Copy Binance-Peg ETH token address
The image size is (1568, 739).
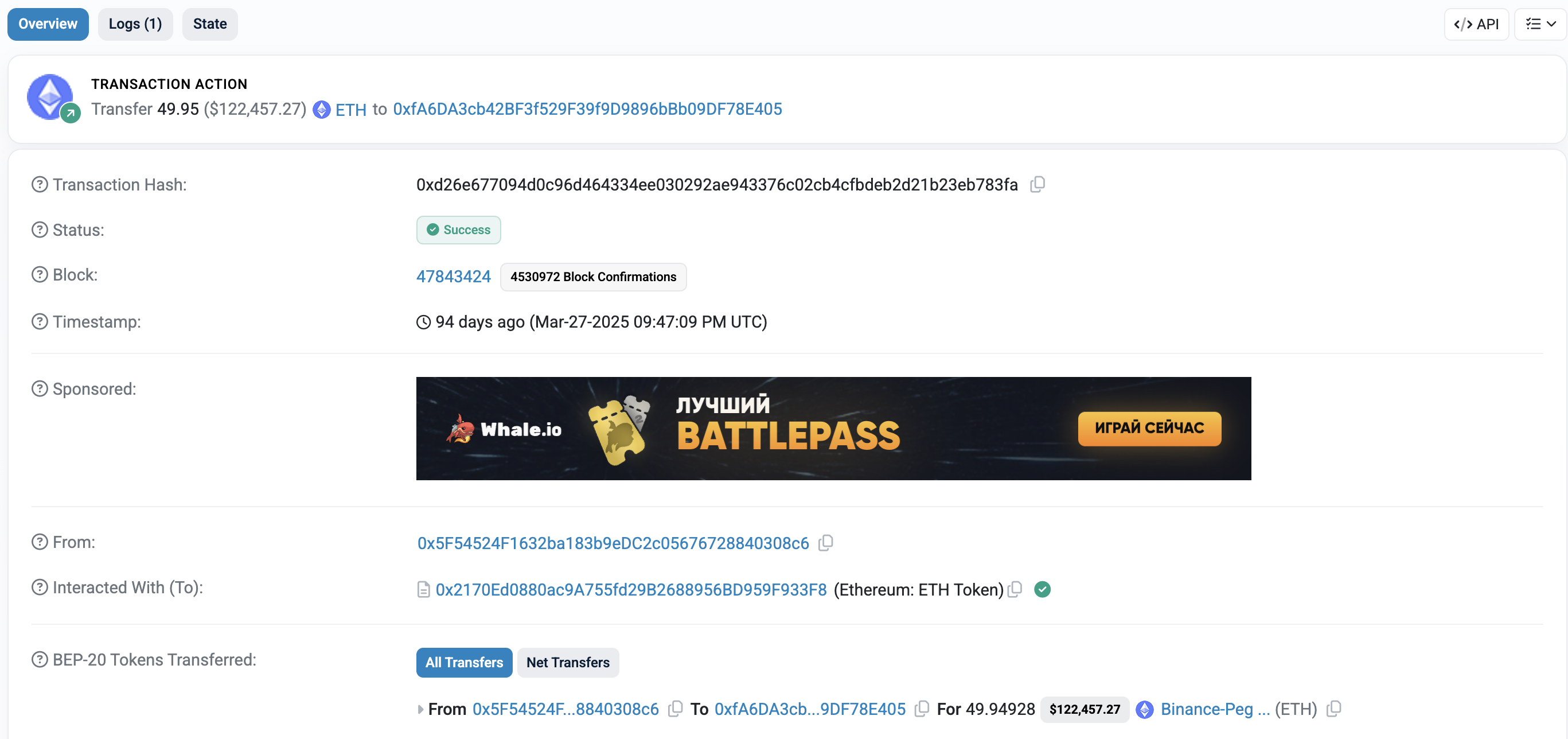point(1333,709)
